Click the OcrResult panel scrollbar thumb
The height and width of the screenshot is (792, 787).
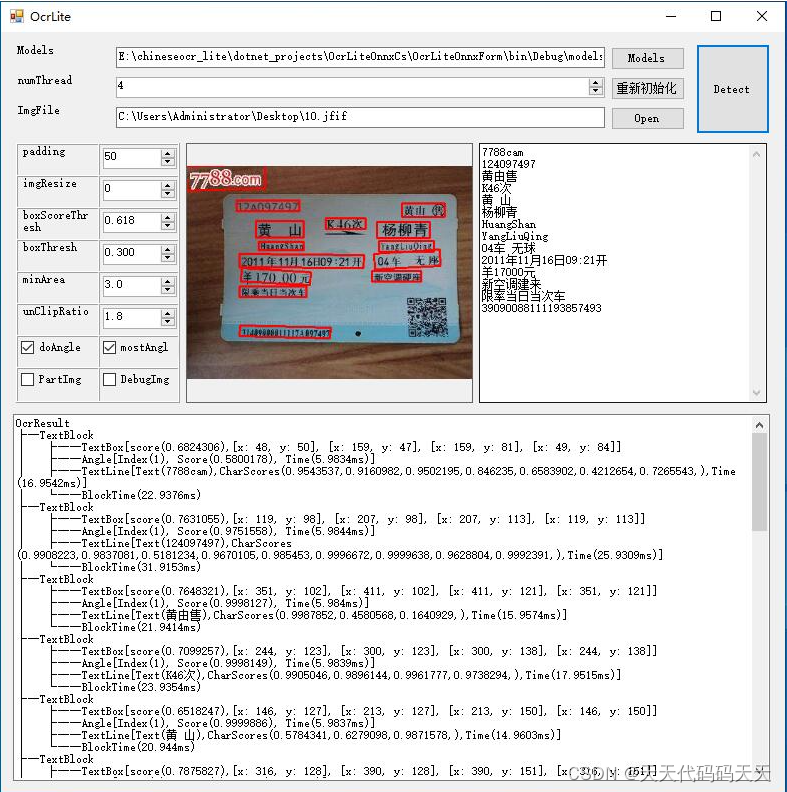point(759,482)
